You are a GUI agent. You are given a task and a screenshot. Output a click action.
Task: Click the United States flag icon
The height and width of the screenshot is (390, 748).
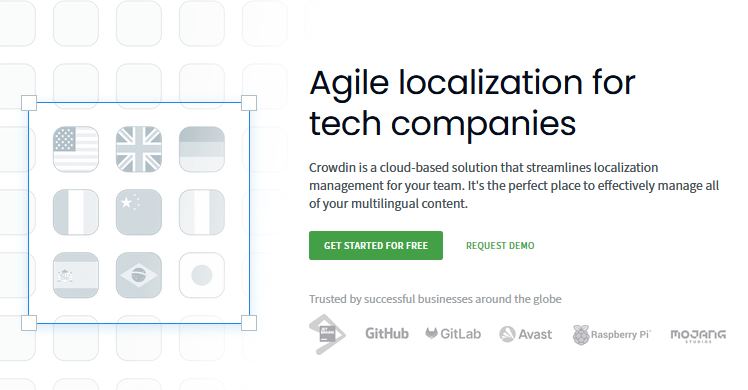[x=76, y=149]
